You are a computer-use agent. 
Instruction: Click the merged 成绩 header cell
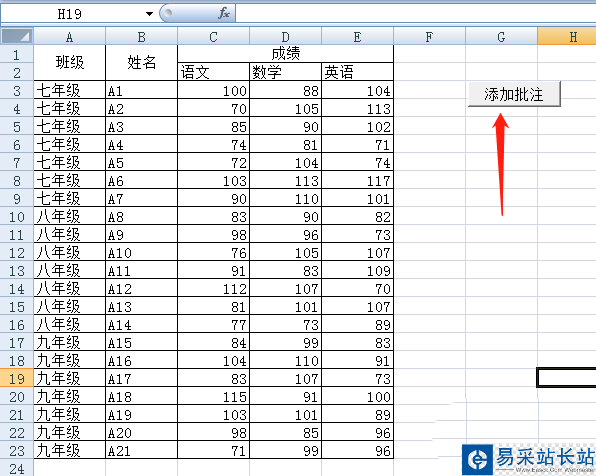[285, 54]
